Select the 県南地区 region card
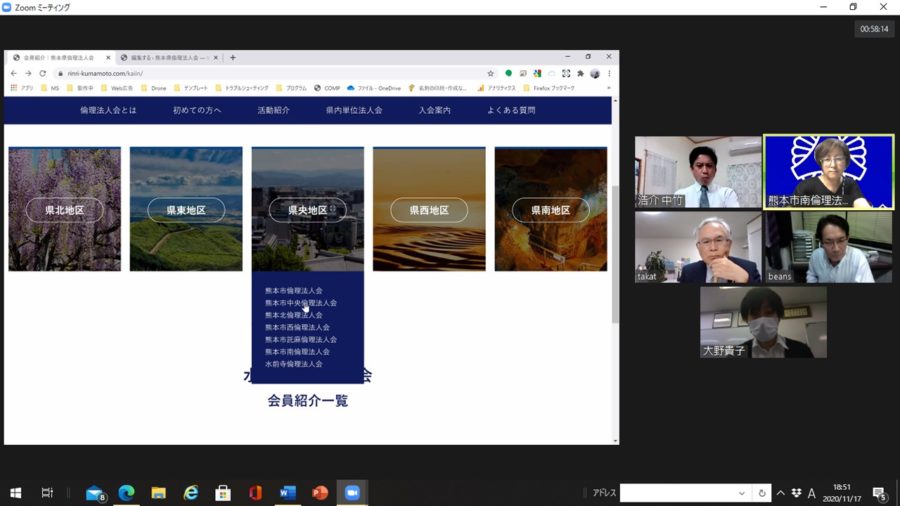 coord(550,209)
